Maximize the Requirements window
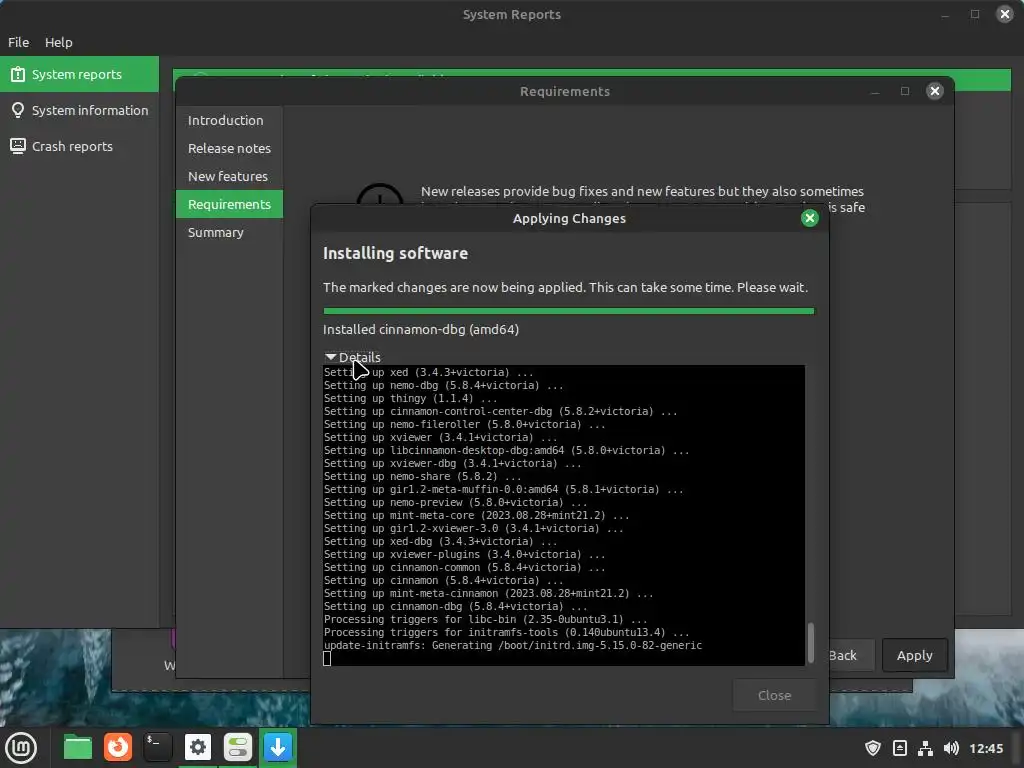The image size is (1024, 768). [x=904, y=91]
